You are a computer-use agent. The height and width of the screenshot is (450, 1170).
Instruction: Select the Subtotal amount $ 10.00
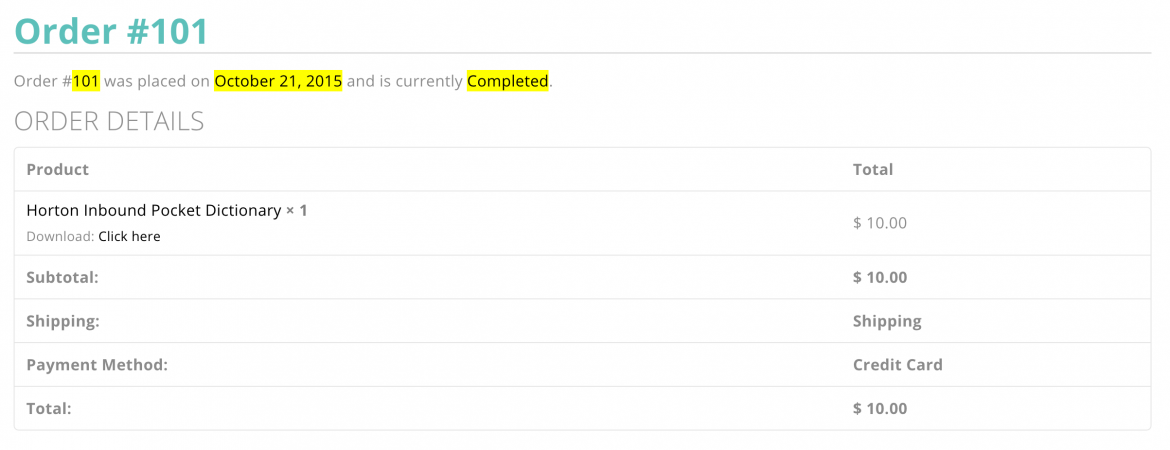point(880,278)
